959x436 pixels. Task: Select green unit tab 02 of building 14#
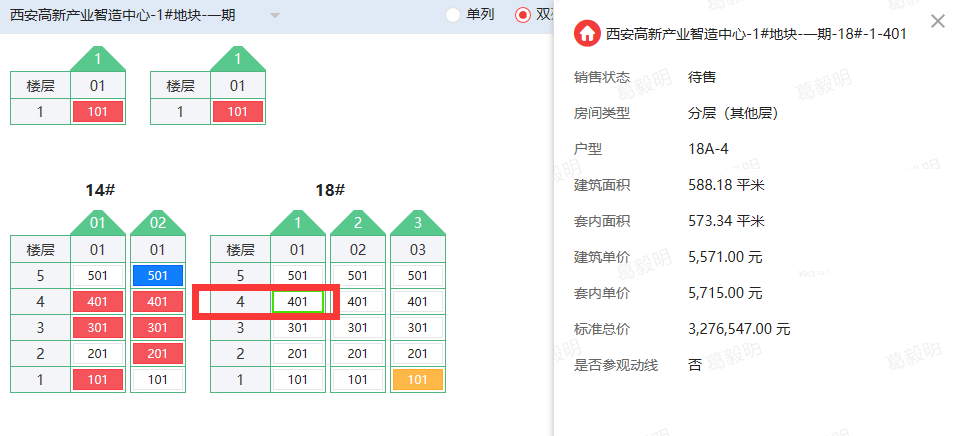[x=157, y=222]
